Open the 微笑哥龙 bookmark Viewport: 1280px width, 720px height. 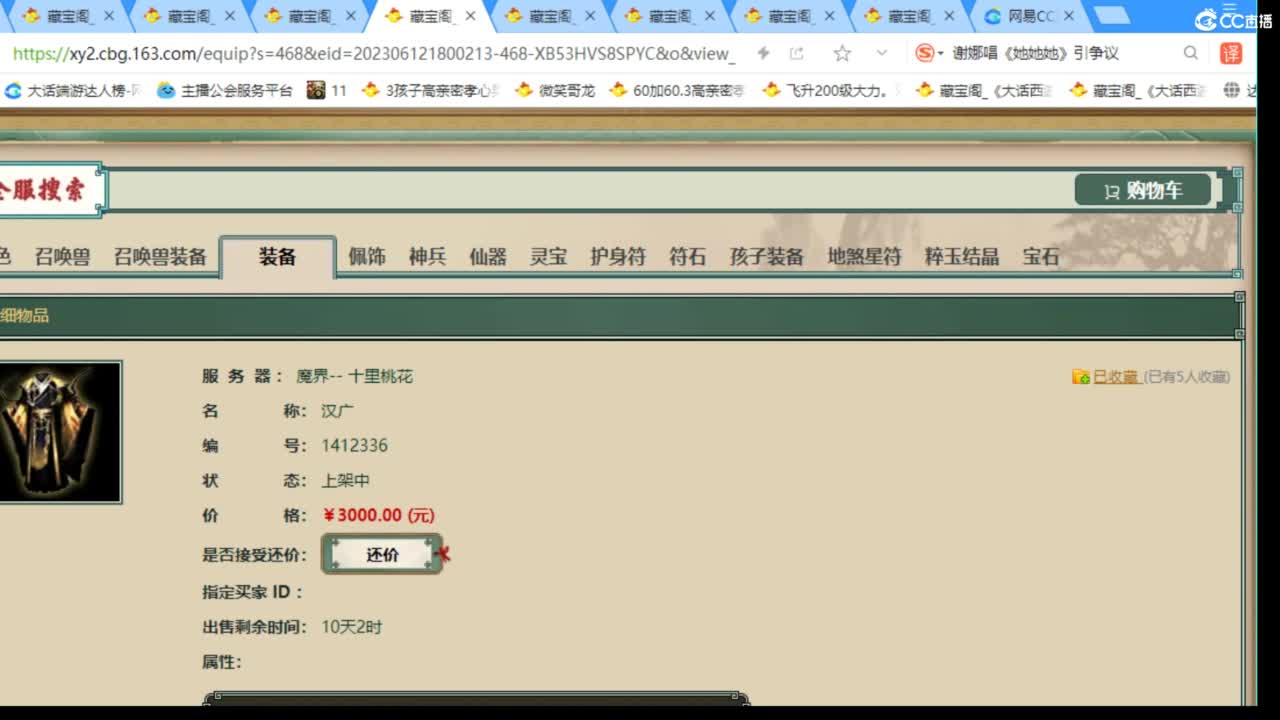(555, 90)
